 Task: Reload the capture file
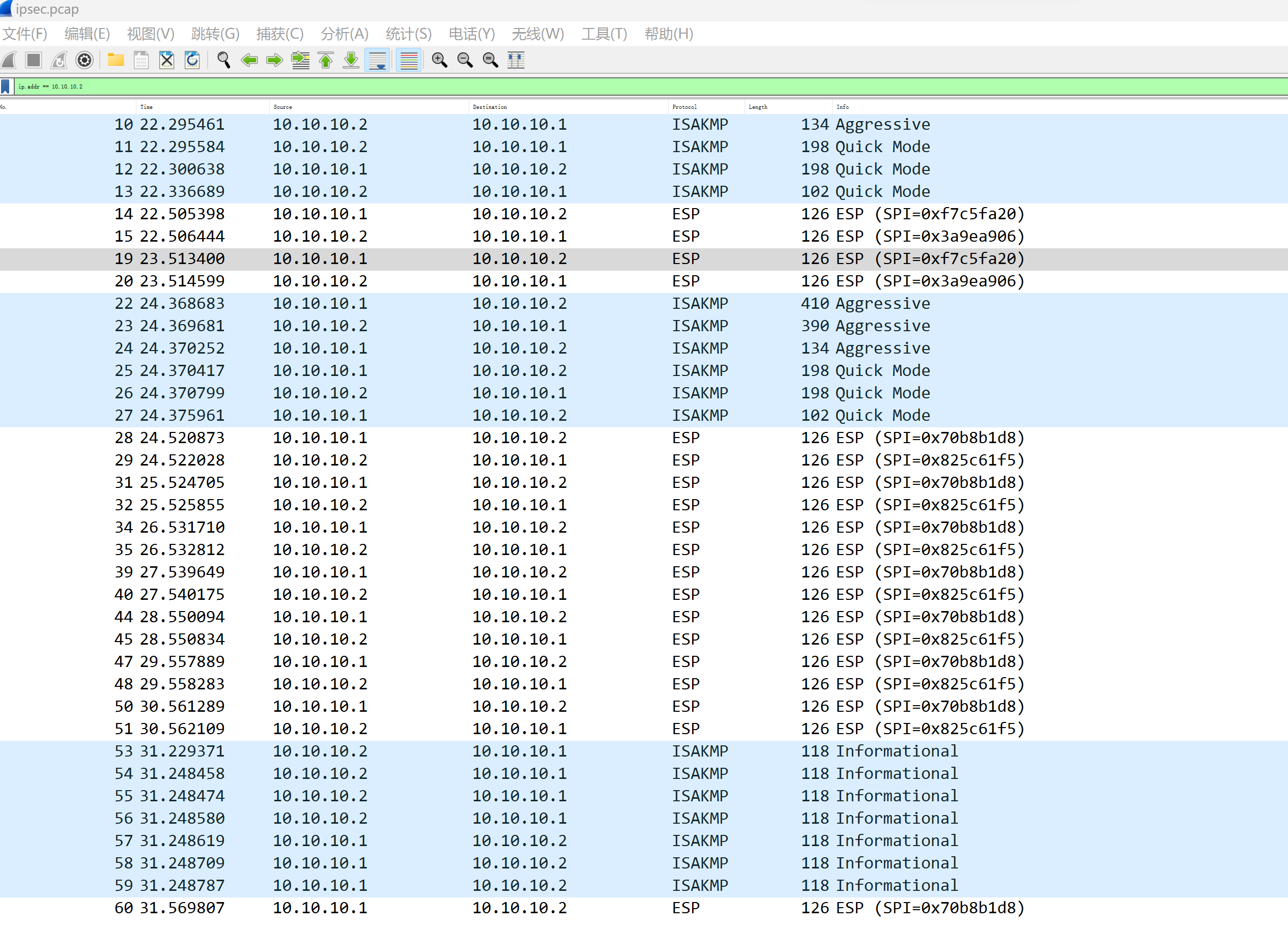coord(192,60)
